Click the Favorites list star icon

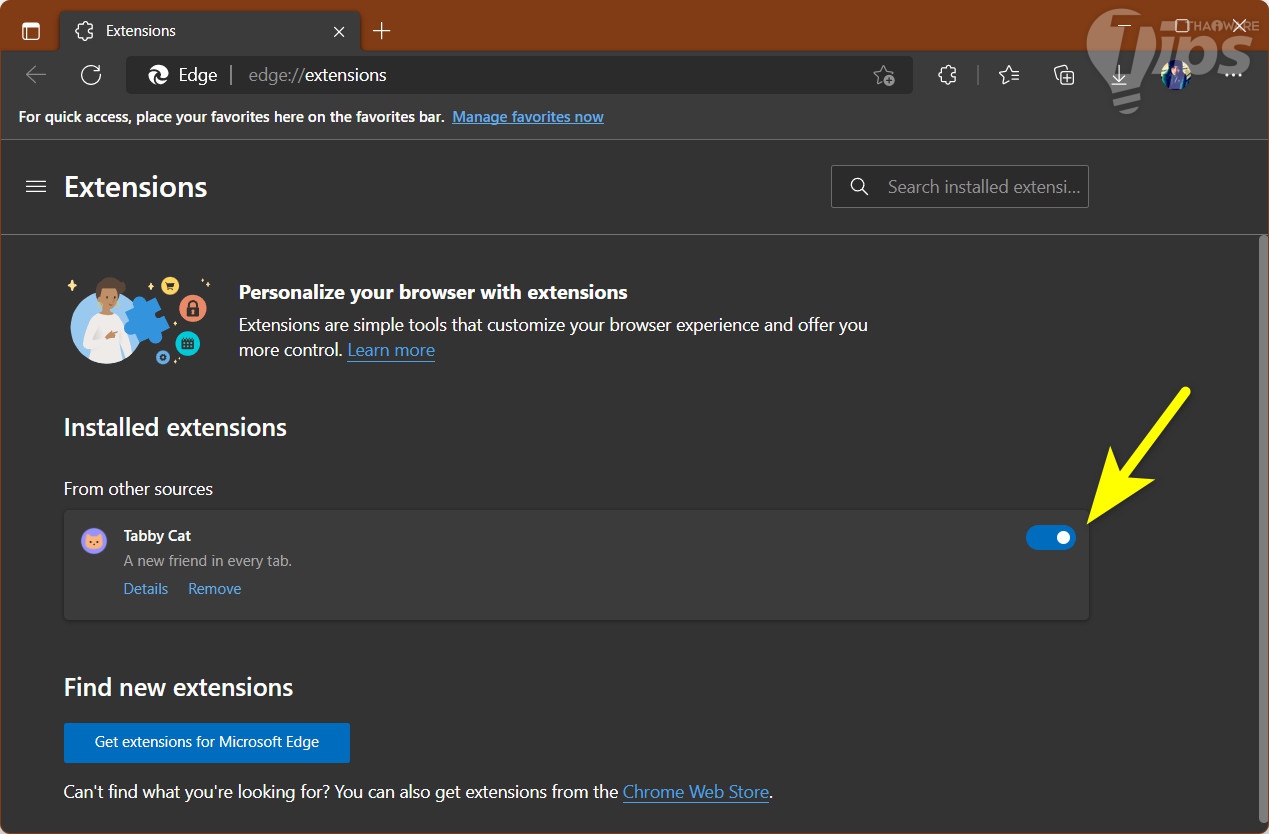point(1009,75)
